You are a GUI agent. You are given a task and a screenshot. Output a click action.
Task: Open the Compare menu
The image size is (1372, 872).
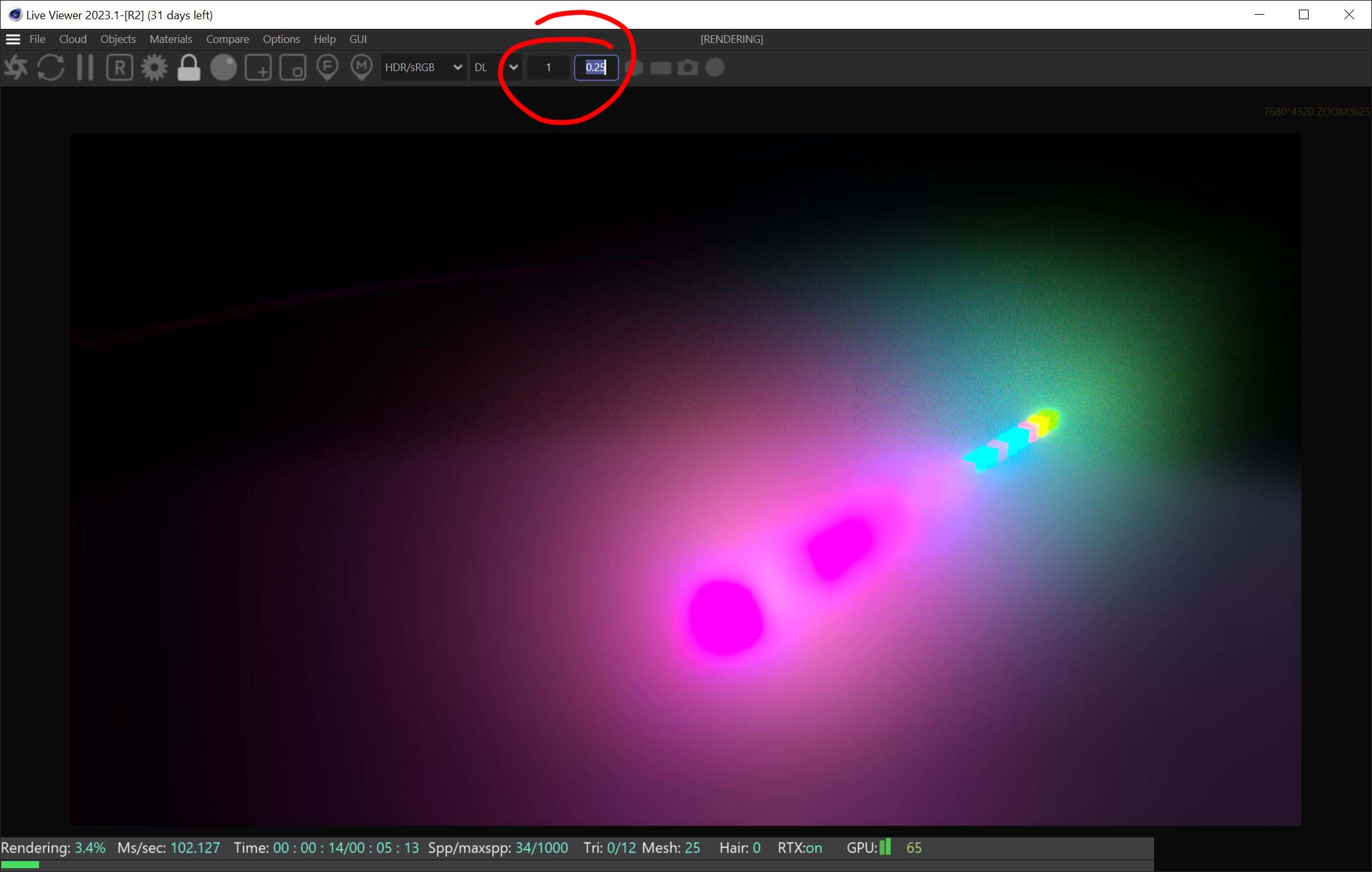pos(227,39)
